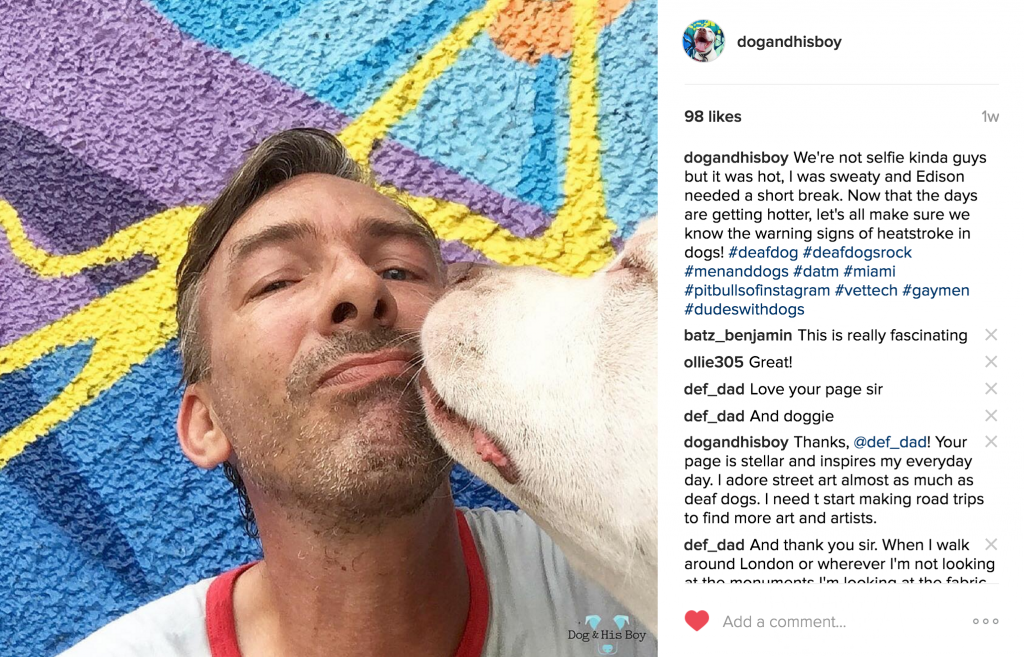Viewport: 1024px width, 657px height.
Task: Follow the #pitbullsofinstagram hashtag link
Action: coord(757,290)
